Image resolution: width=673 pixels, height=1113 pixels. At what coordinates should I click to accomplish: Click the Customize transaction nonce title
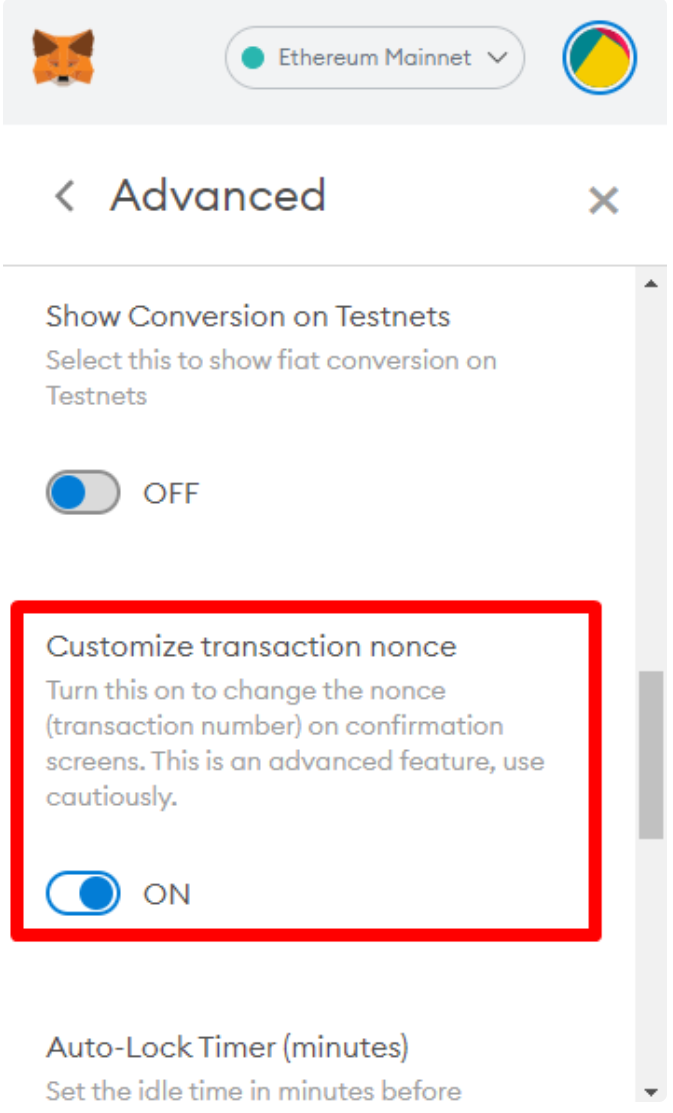(x=251, y=646)
